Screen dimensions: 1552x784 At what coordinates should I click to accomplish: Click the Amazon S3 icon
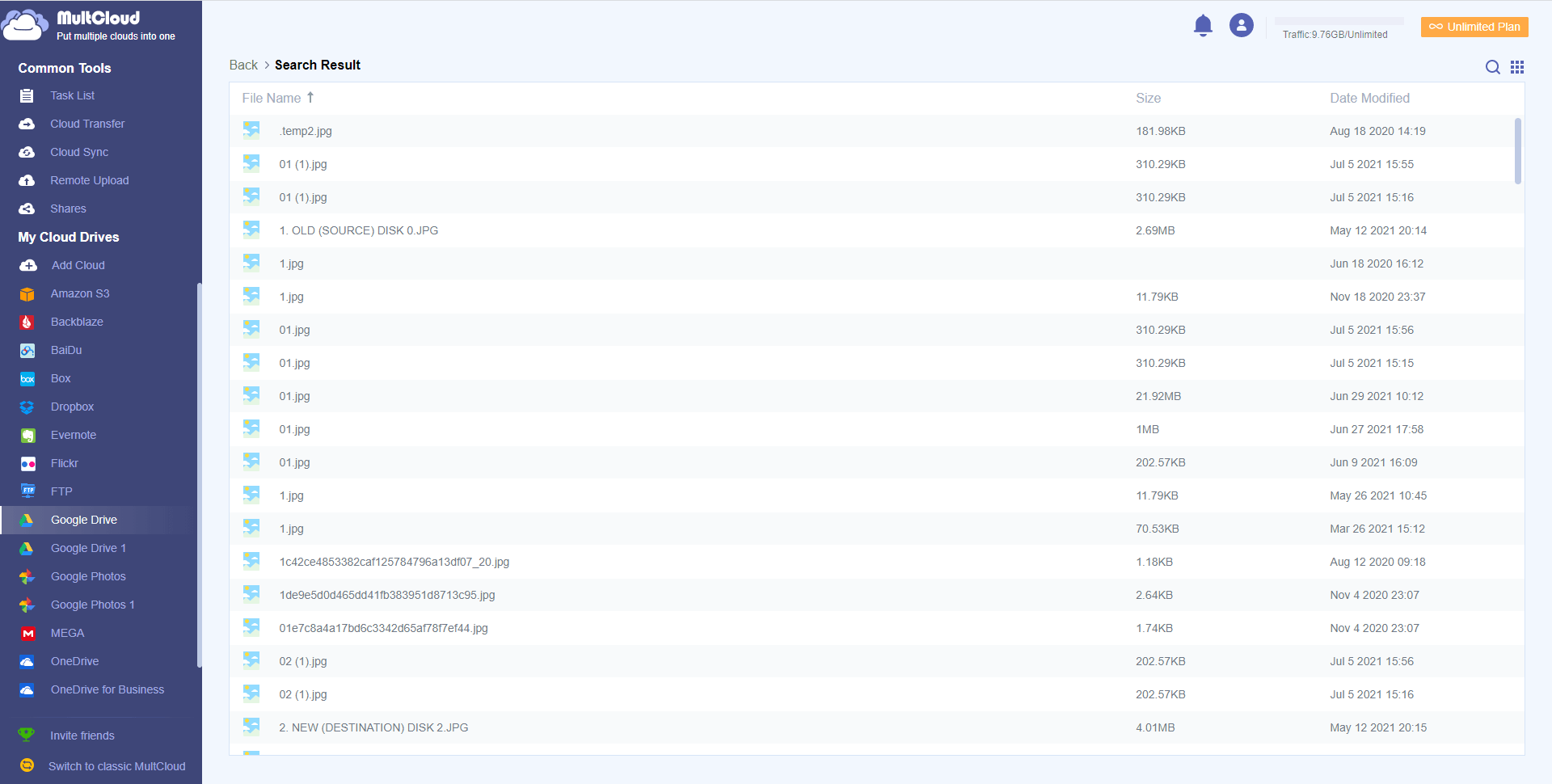(x=27, y=293)
